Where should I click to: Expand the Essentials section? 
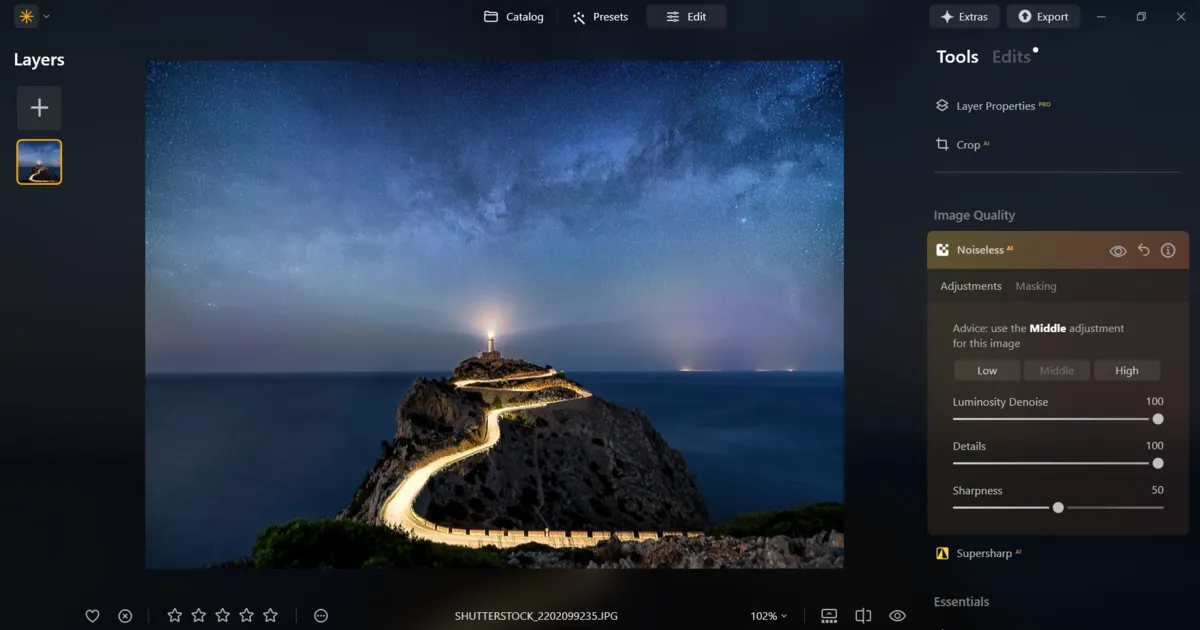(x=961, y=601)
